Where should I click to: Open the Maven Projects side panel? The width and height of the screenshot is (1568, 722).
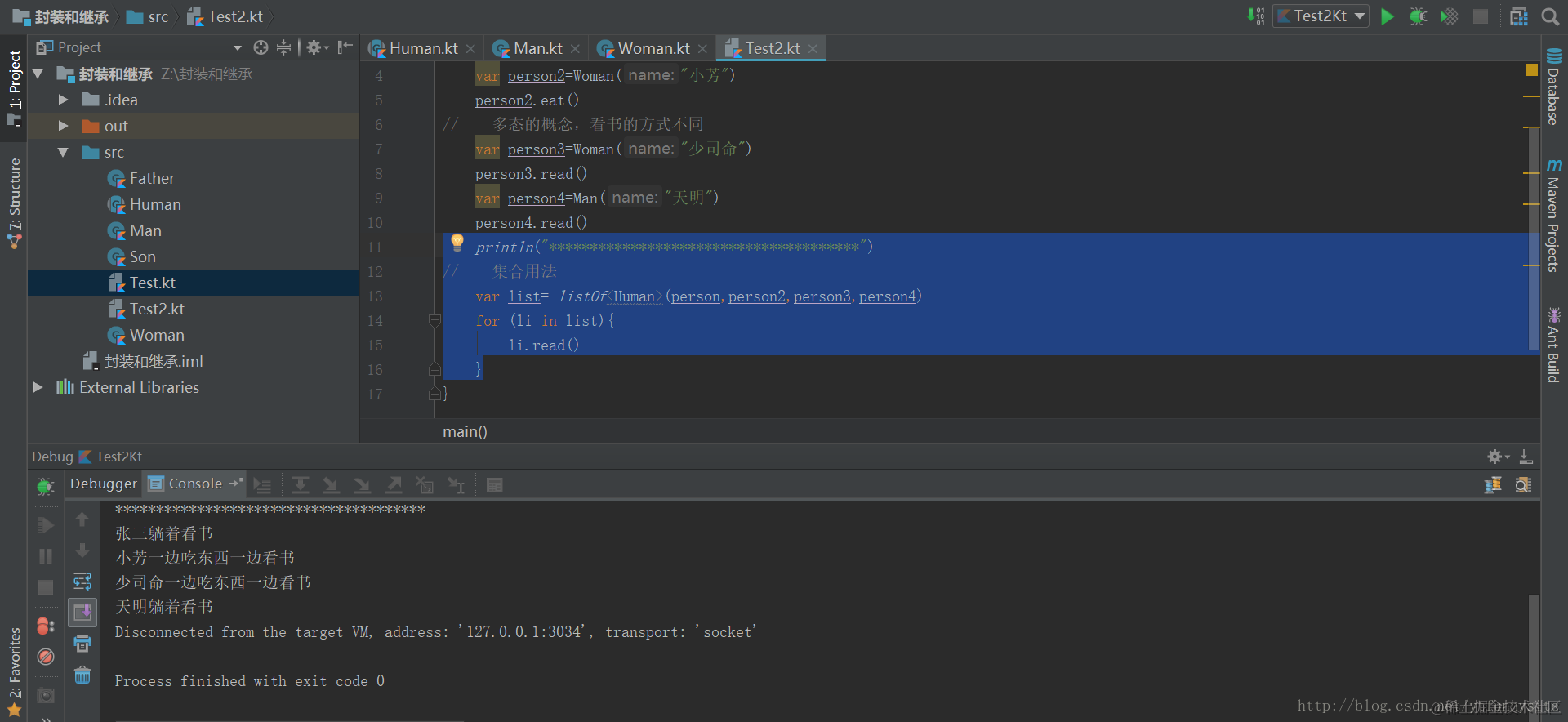tap(1553, 216)
